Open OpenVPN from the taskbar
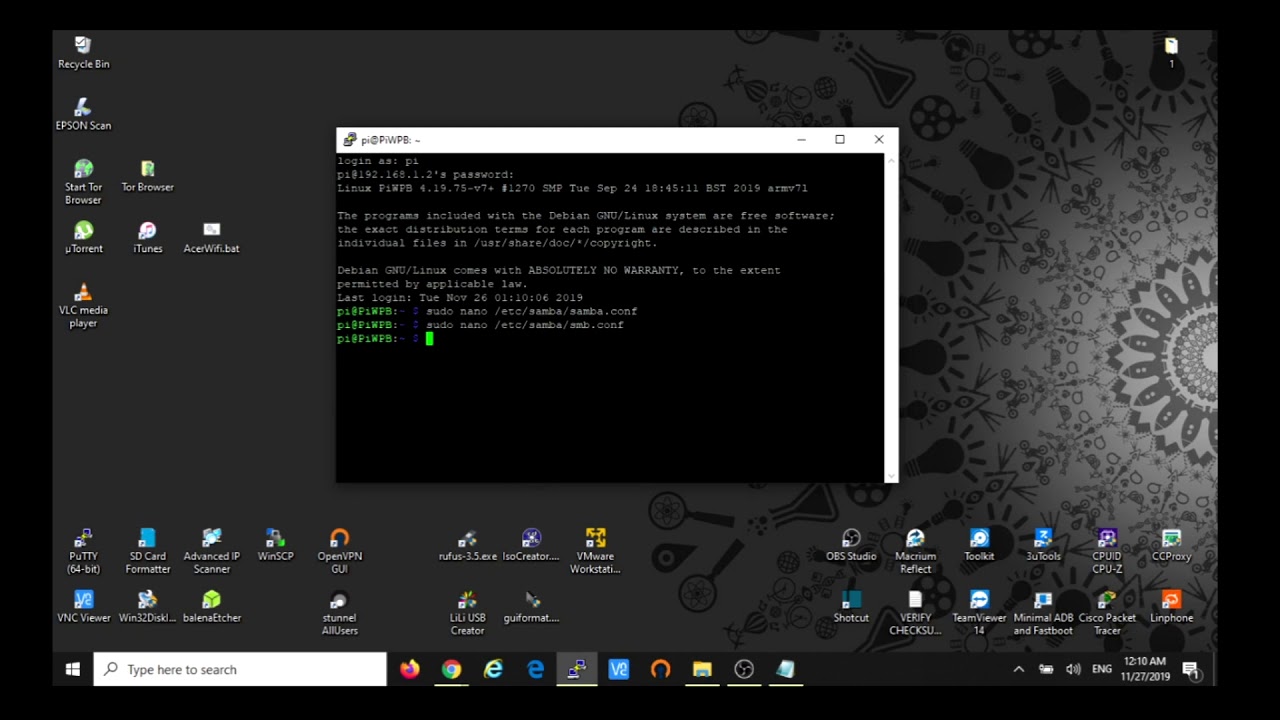The image size is (1280, 720). pyautogui.click(x=660, y=669)
